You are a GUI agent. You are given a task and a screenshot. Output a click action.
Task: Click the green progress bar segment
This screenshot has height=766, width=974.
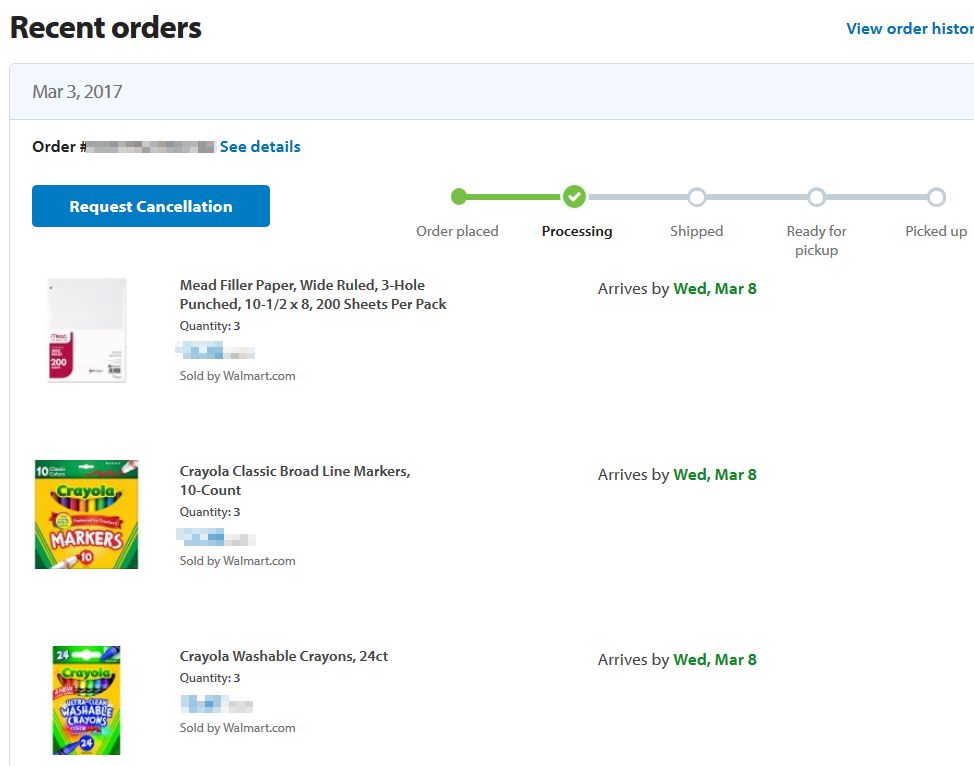point(514,197)
